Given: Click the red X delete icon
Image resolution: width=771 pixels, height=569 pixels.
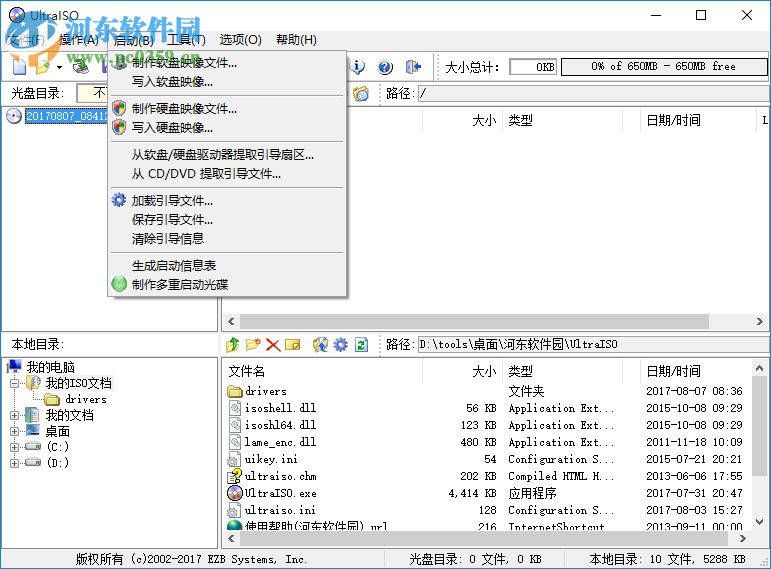Looking at the screenshot, I should [273, 345].
